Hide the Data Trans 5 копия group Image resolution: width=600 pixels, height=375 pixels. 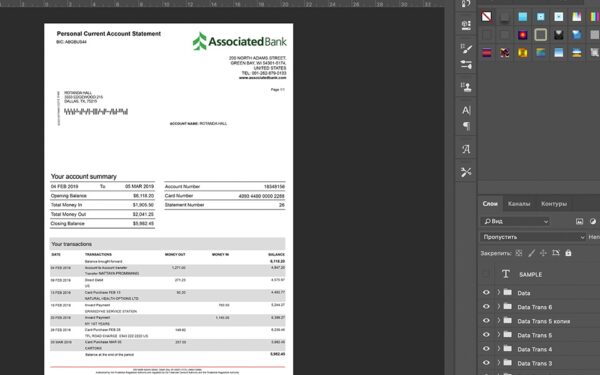(486, 321)
